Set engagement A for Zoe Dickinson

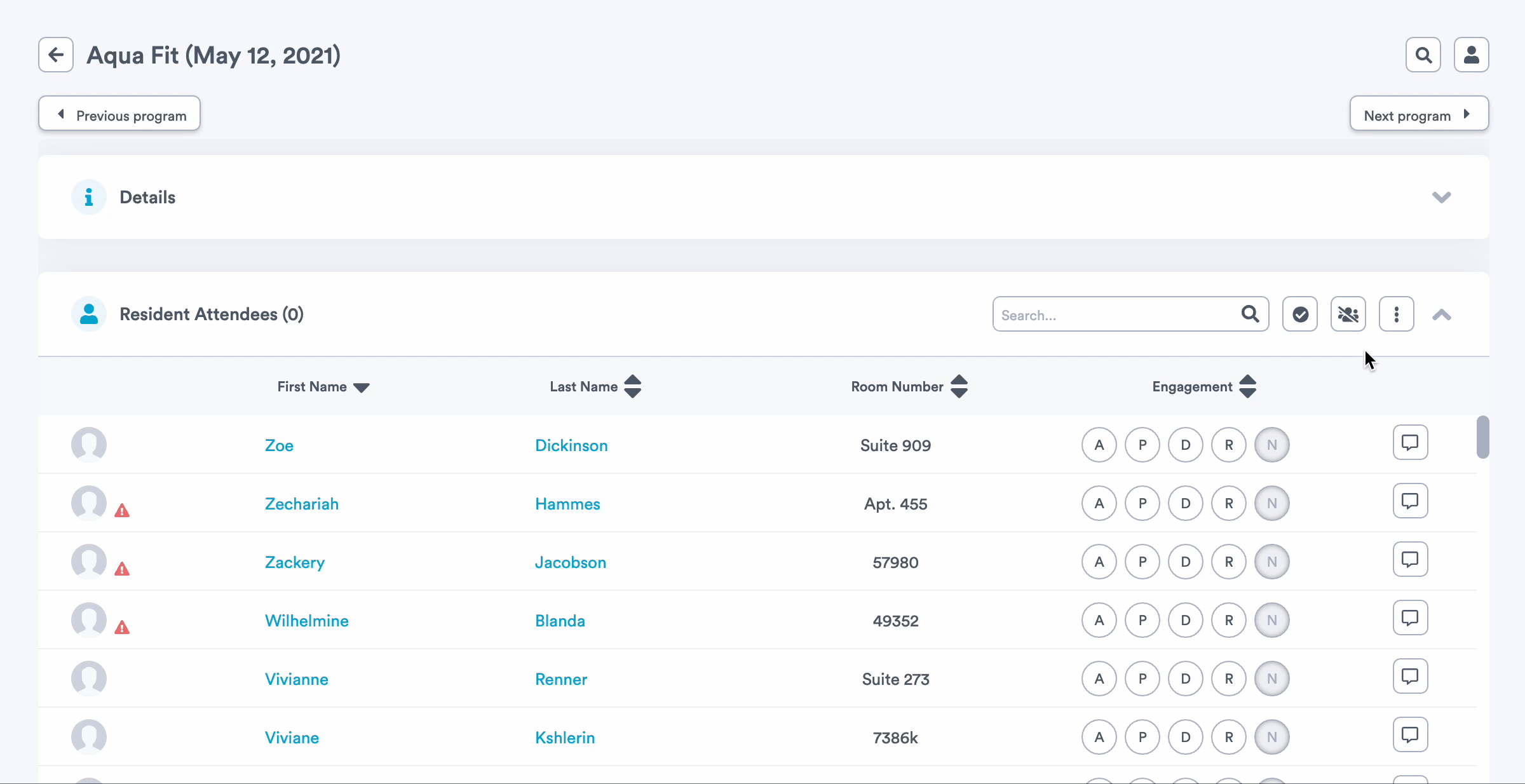[1099, 445]
